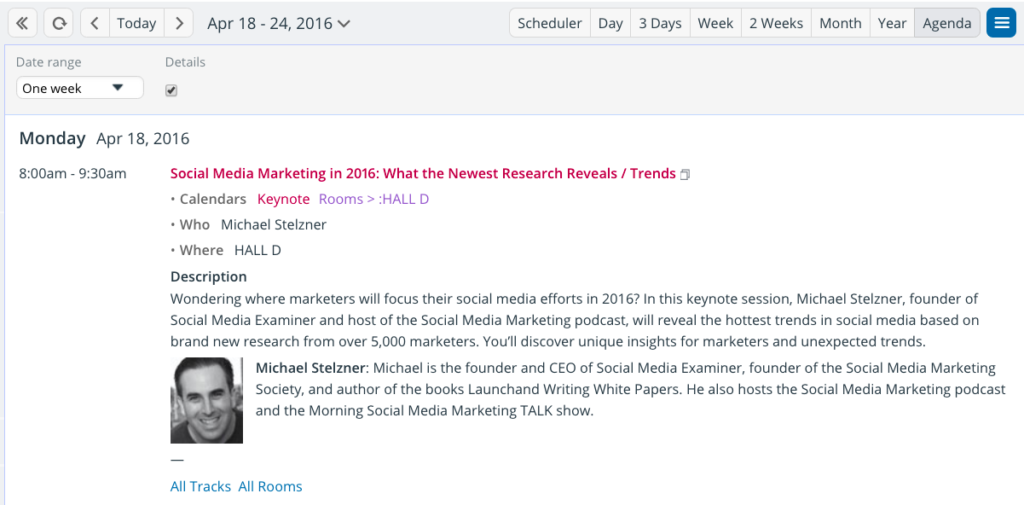
Task: Click the Details label
Action: 185,62
